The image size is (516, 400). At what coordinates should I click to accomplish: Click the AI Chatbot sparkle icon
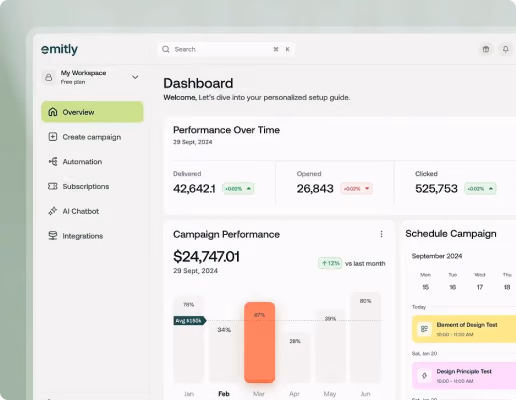point(53,211)
